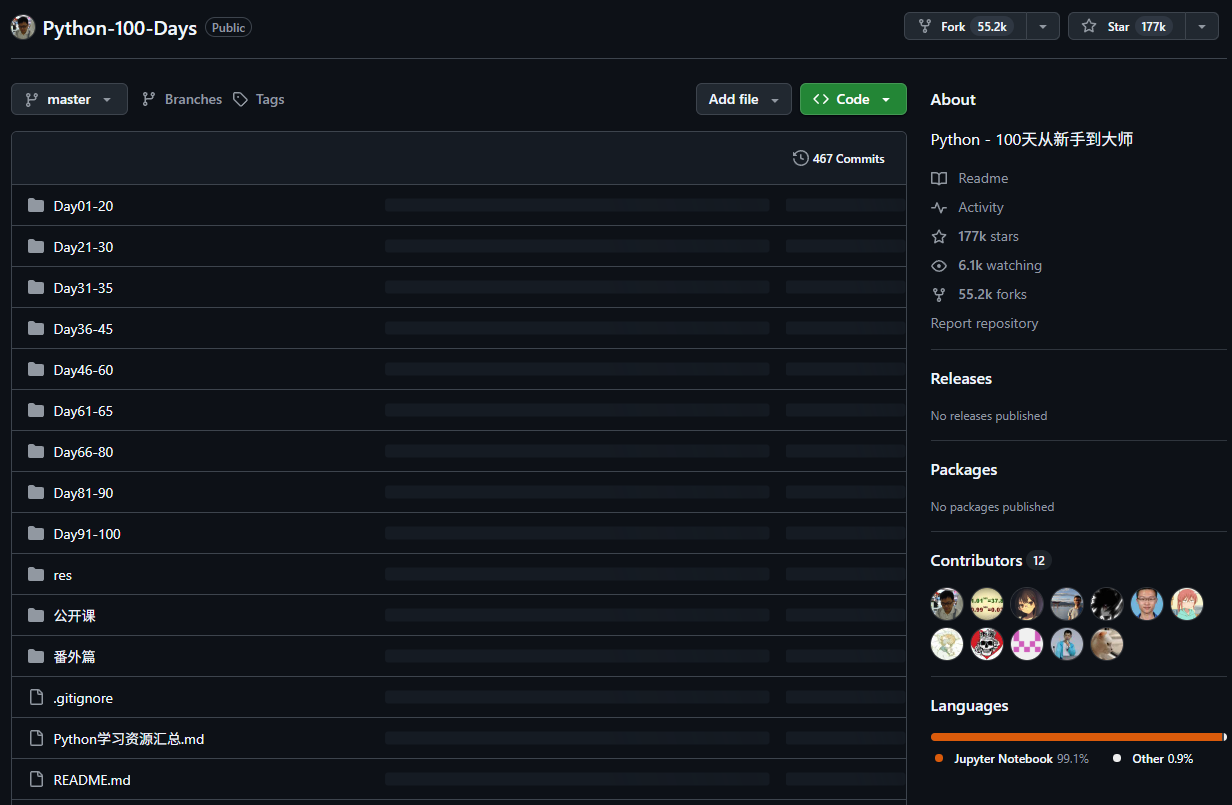
Task: Open the star lists dropdown arrow
Action: pyautogui.click(x=1201, y=27)
